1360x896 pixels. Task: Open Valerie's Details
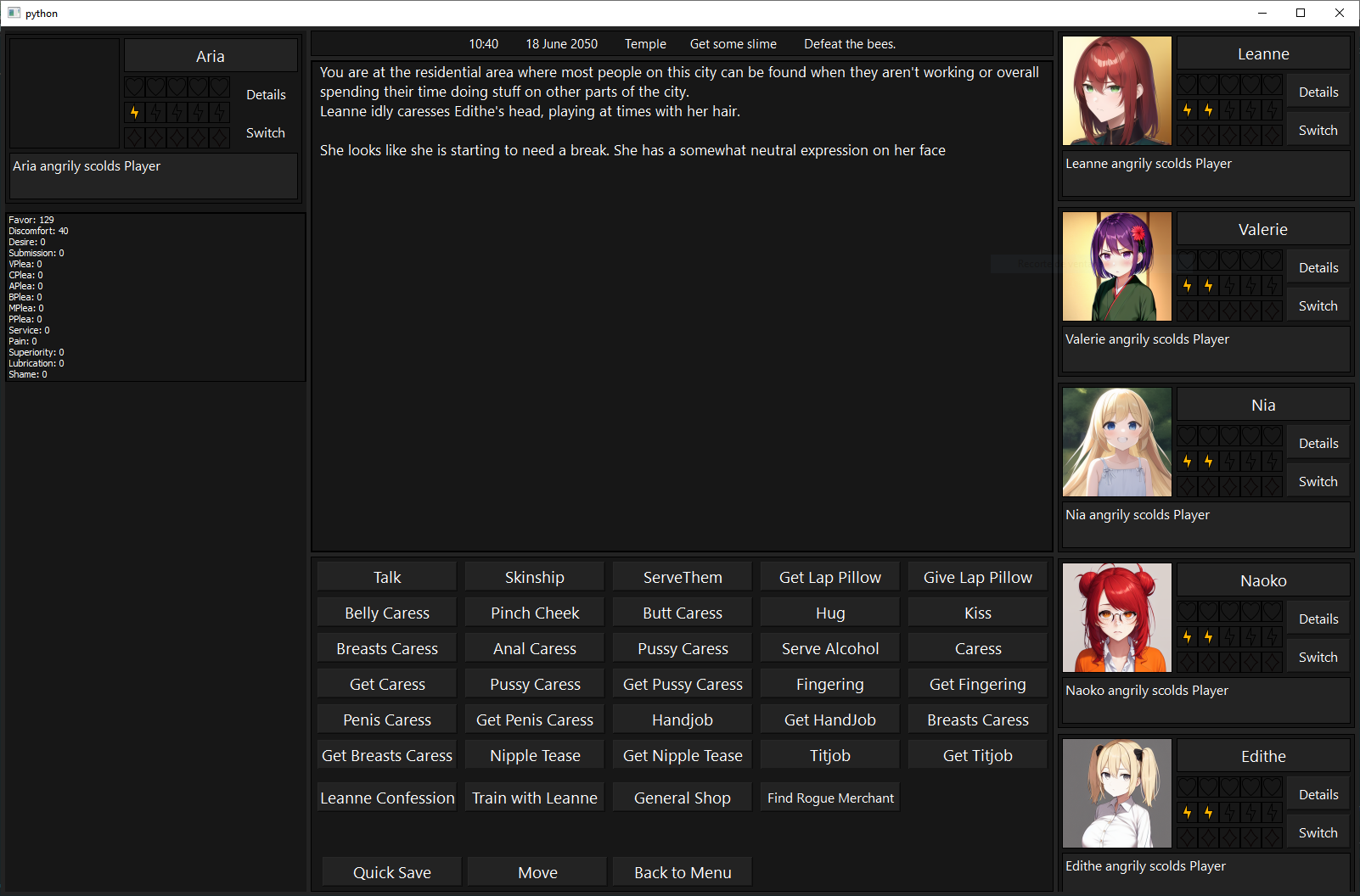1318,267
